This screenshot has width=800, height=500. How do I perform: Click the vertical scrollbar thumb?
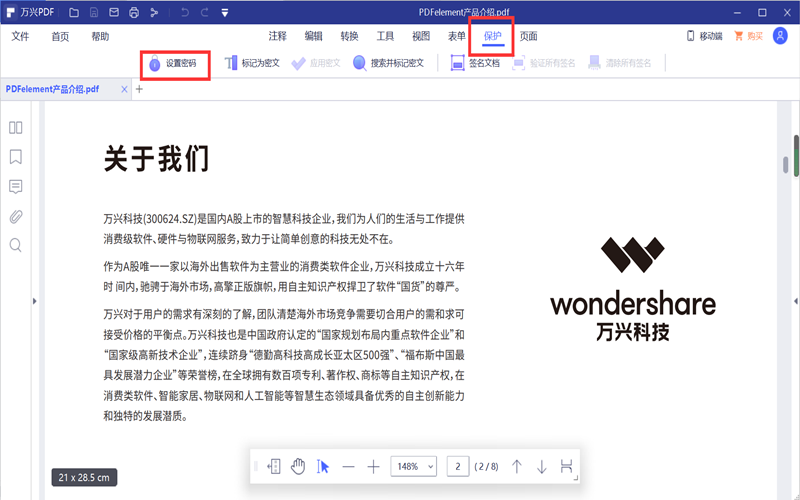click(794, 165)
